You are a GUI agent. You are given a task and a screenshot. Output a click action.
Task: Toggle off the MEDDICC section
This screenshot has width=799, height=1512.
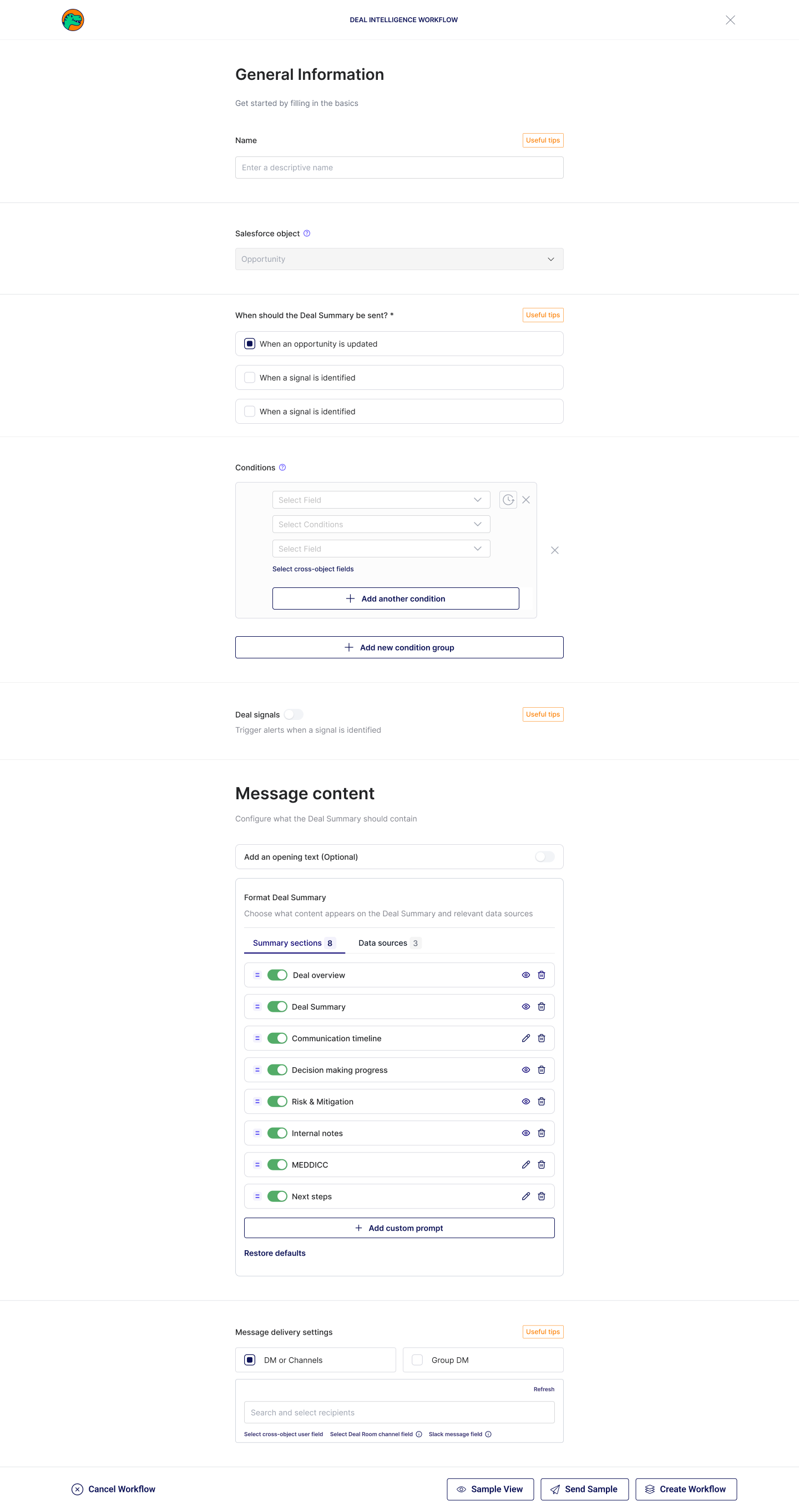pyautogui.click(x=277, y=1165)
